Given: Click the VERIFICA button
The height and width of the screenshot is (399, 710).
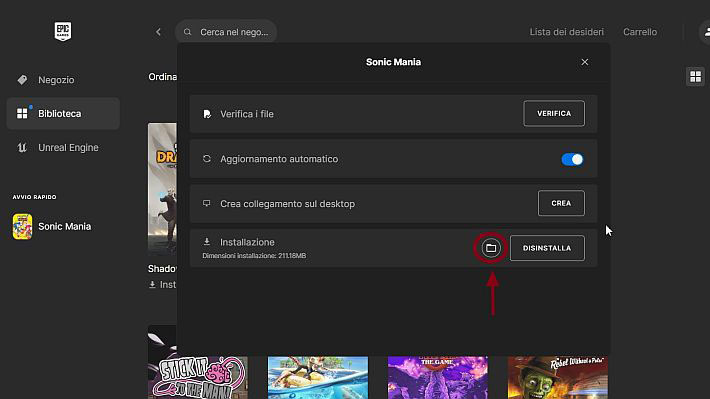Looking at the screenshot, I should pos(554,113).
